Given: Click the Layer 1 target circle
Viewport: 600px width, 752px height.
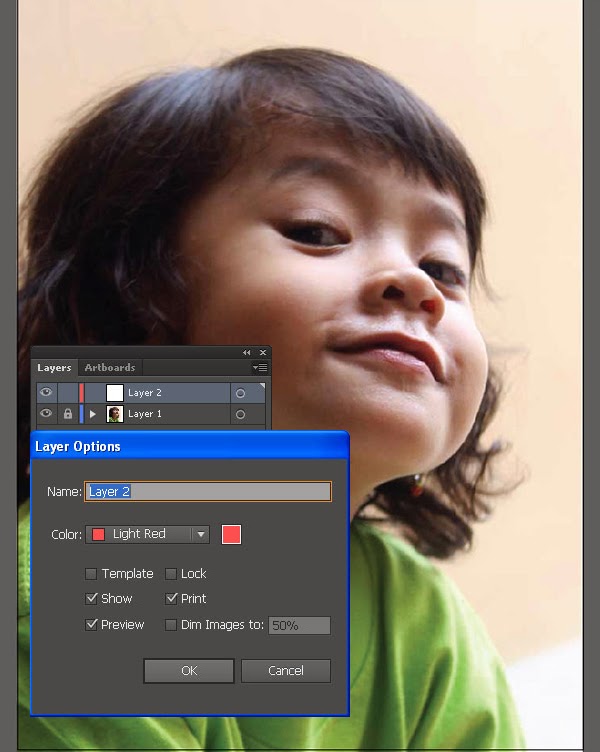Looking at the screenshot, I should [240, 414].
